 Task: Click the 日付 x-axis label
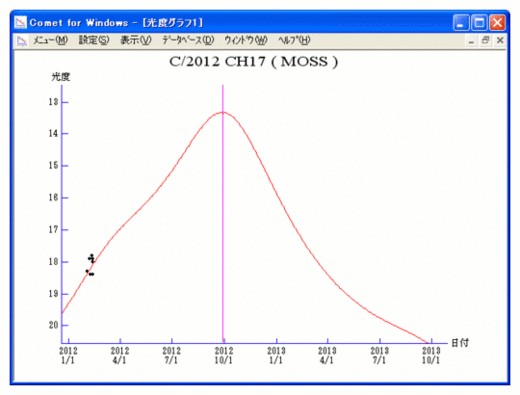[x=460, y=343]
